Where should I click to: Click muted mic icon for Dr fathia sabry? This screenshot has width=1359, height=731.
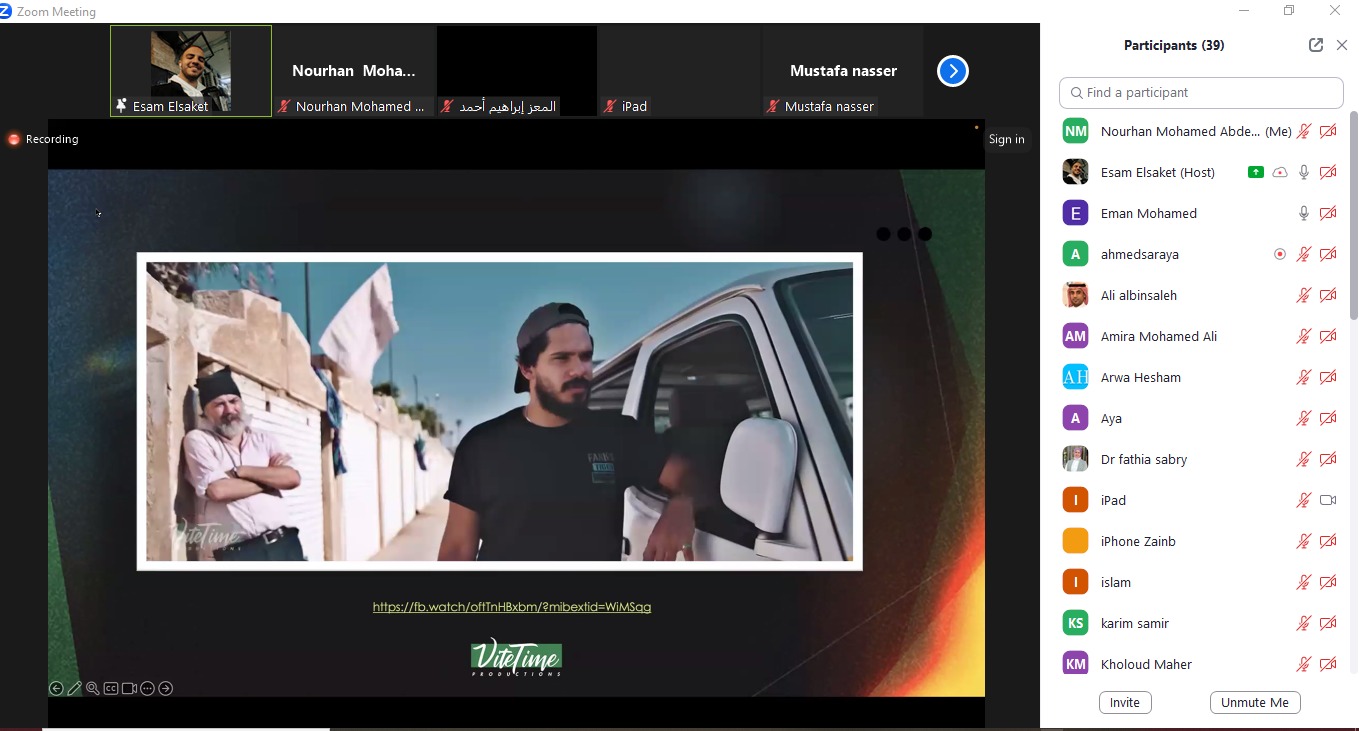[x=1303, y=460]
